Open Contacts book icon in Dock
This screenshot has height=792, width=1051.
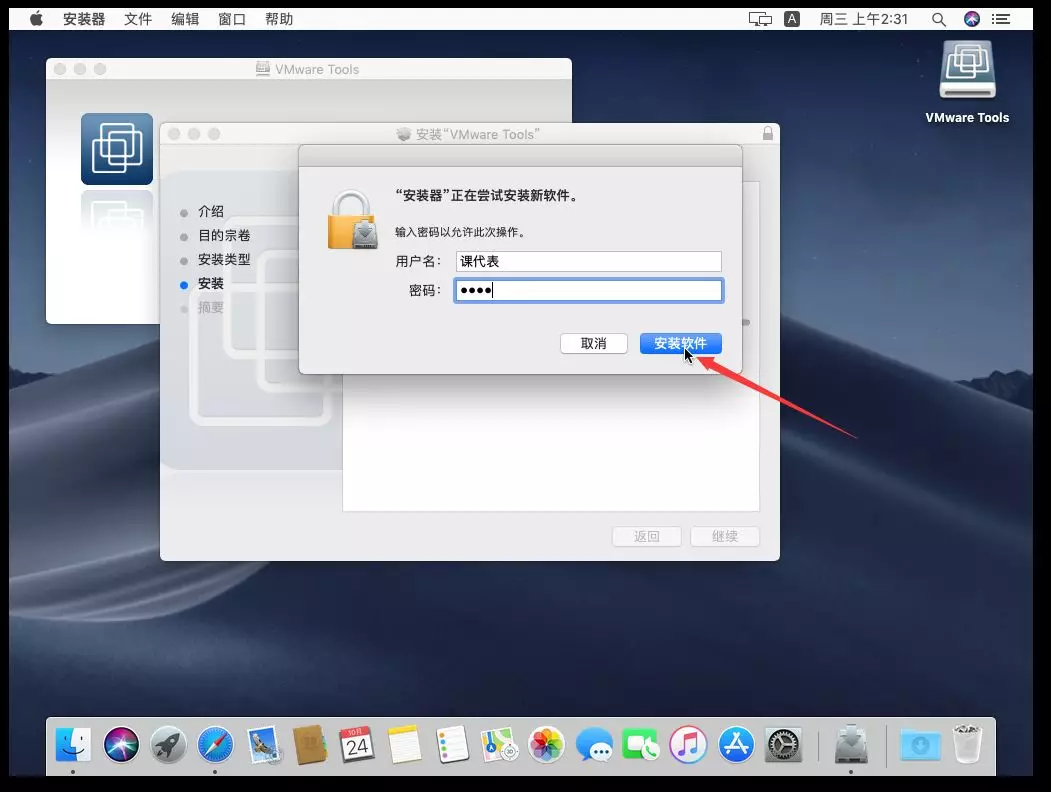(x=310, y=744)
